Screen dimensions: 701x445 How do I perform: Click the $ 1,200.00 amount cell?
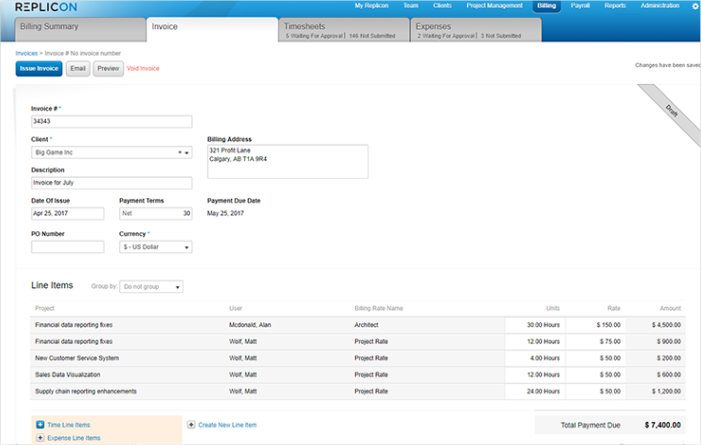[655, 391]
